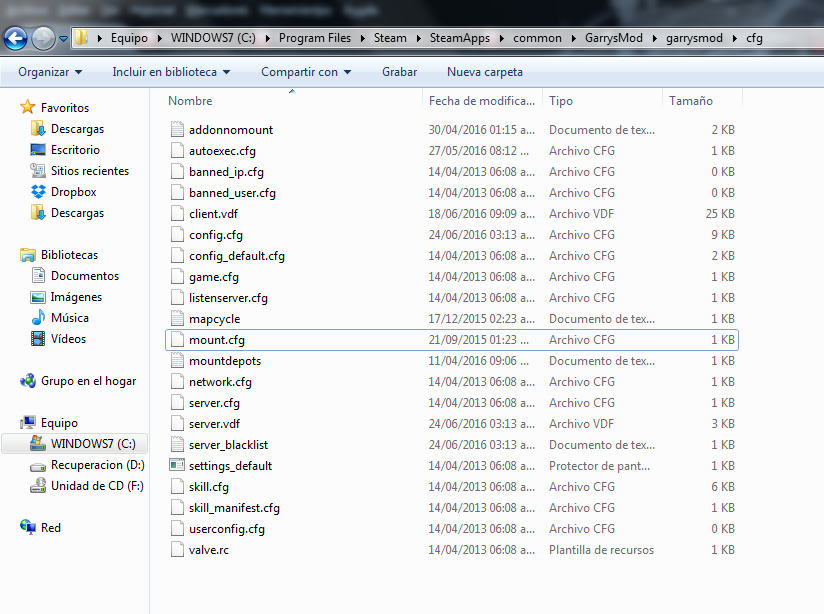
Task: Open the recent locations dropdown arrow
Action: [x=63, y=38]
